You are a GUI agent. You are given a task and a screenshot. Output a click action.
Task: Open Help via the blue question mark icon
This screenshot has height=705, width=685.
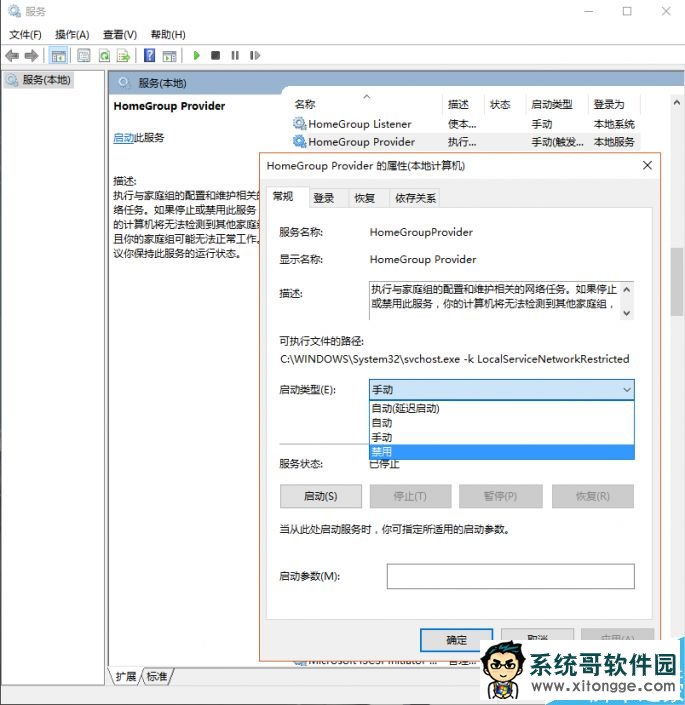150,56
